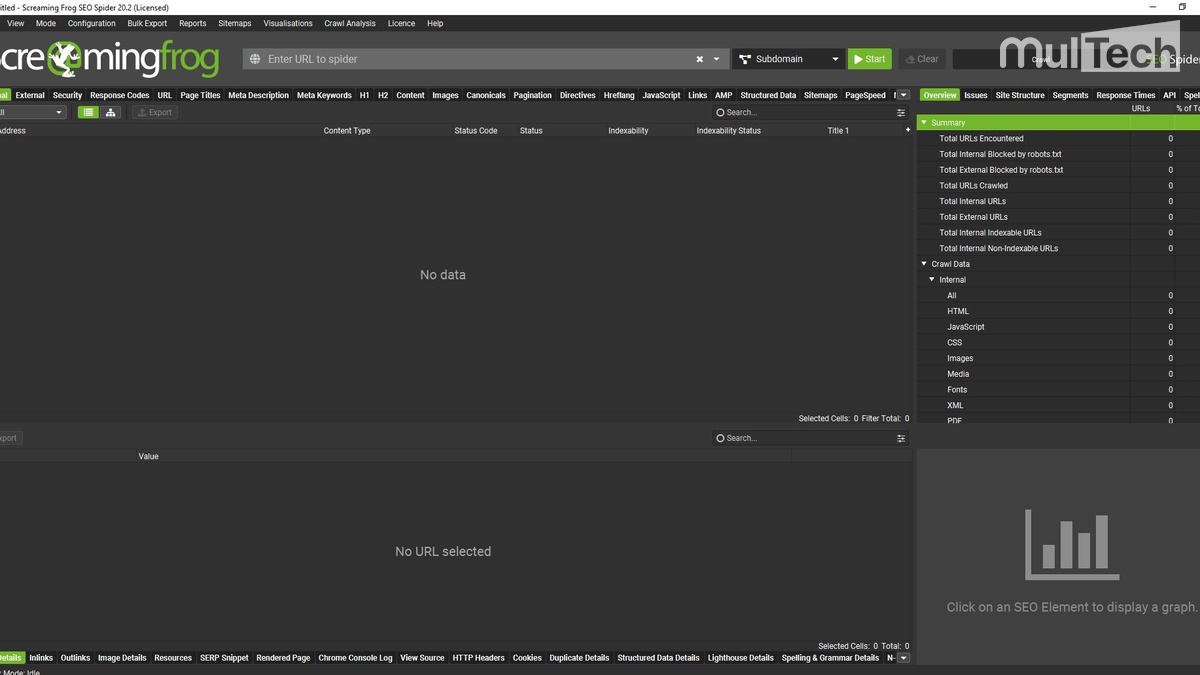Viewport: 1200px width, 675px height.
Task: Switch to list view icon
Action: click(x=89, y=113)
